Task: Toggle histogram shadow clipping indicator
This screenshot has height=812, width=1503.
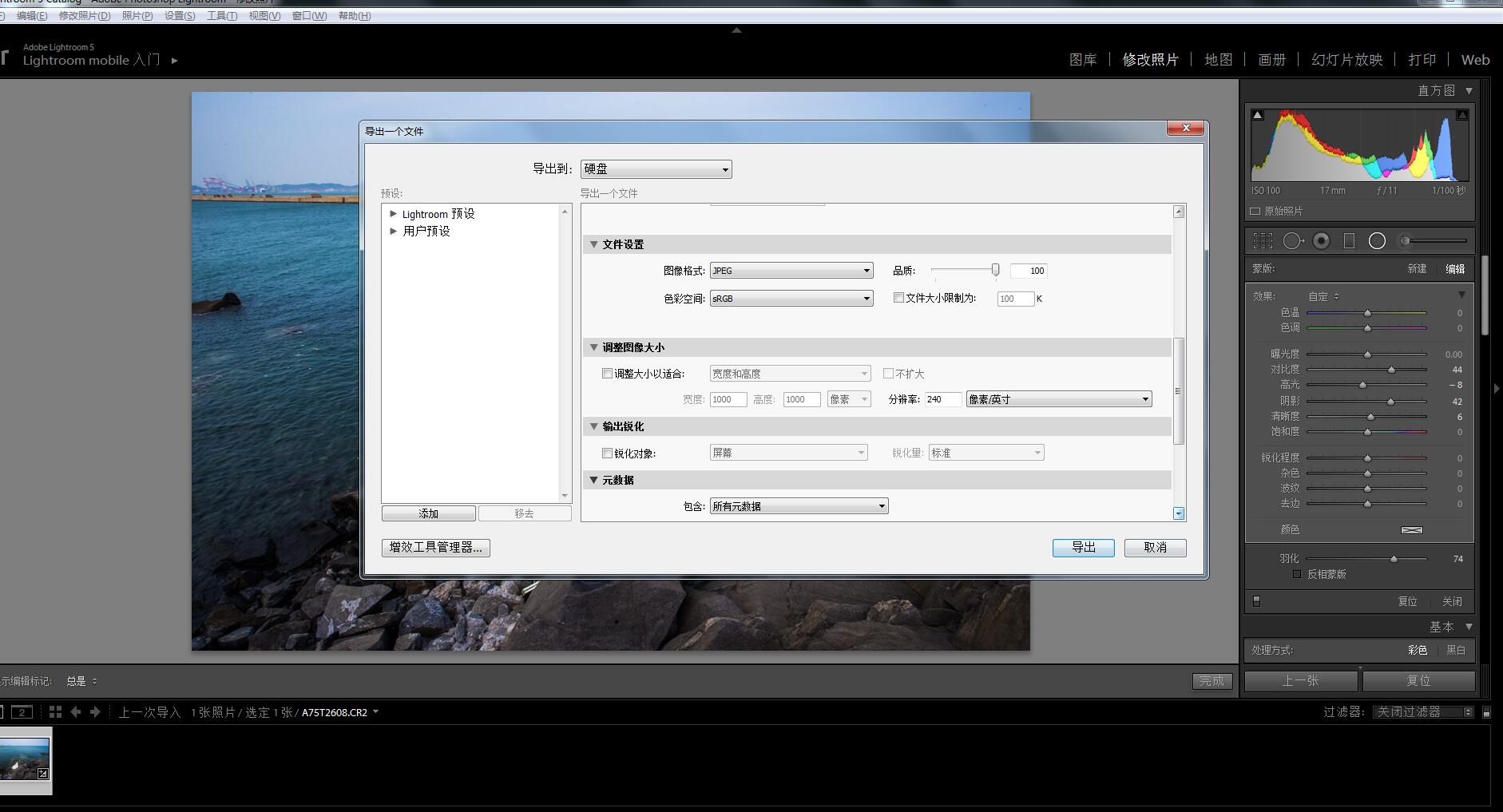Action: [1258, 115]
